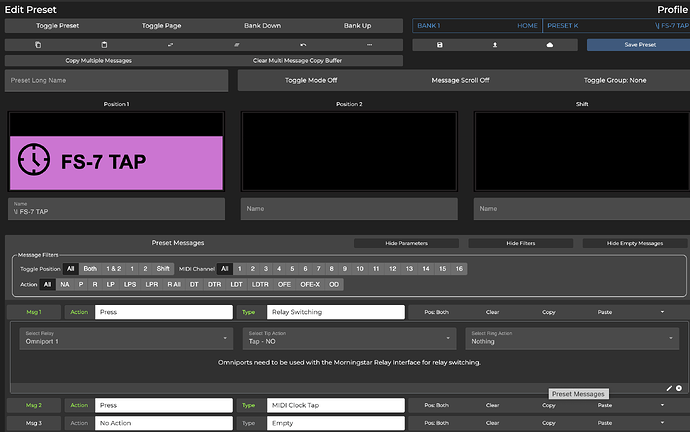
Task: Open the Select Ring Action dropdown
Action: [x=568, y=338]
